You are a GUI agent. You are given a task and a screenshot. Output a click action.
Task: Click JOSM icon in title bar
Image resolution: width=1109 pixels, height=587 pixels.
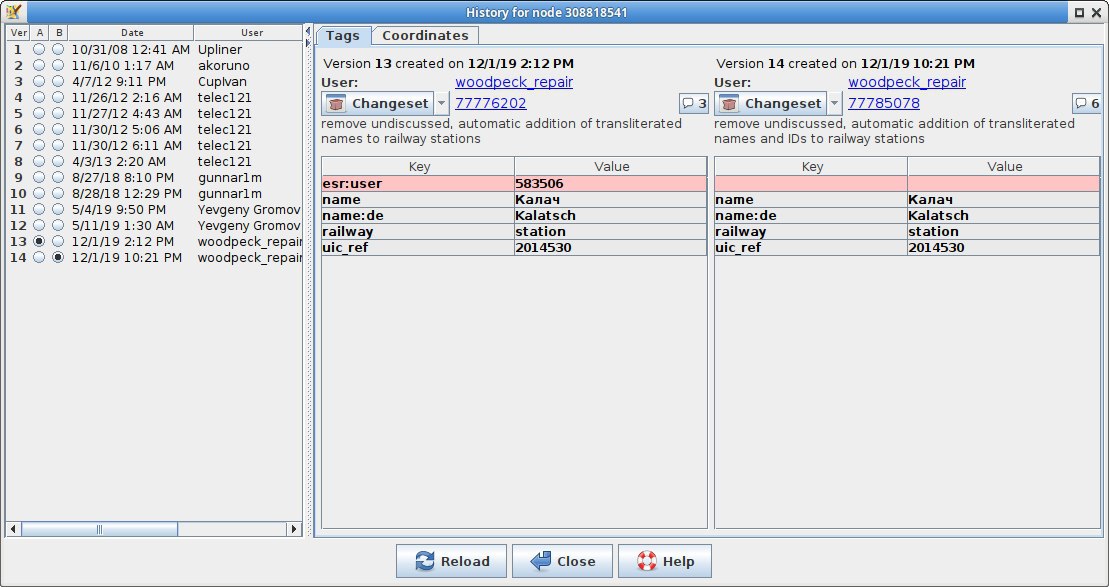coord(13,12)
